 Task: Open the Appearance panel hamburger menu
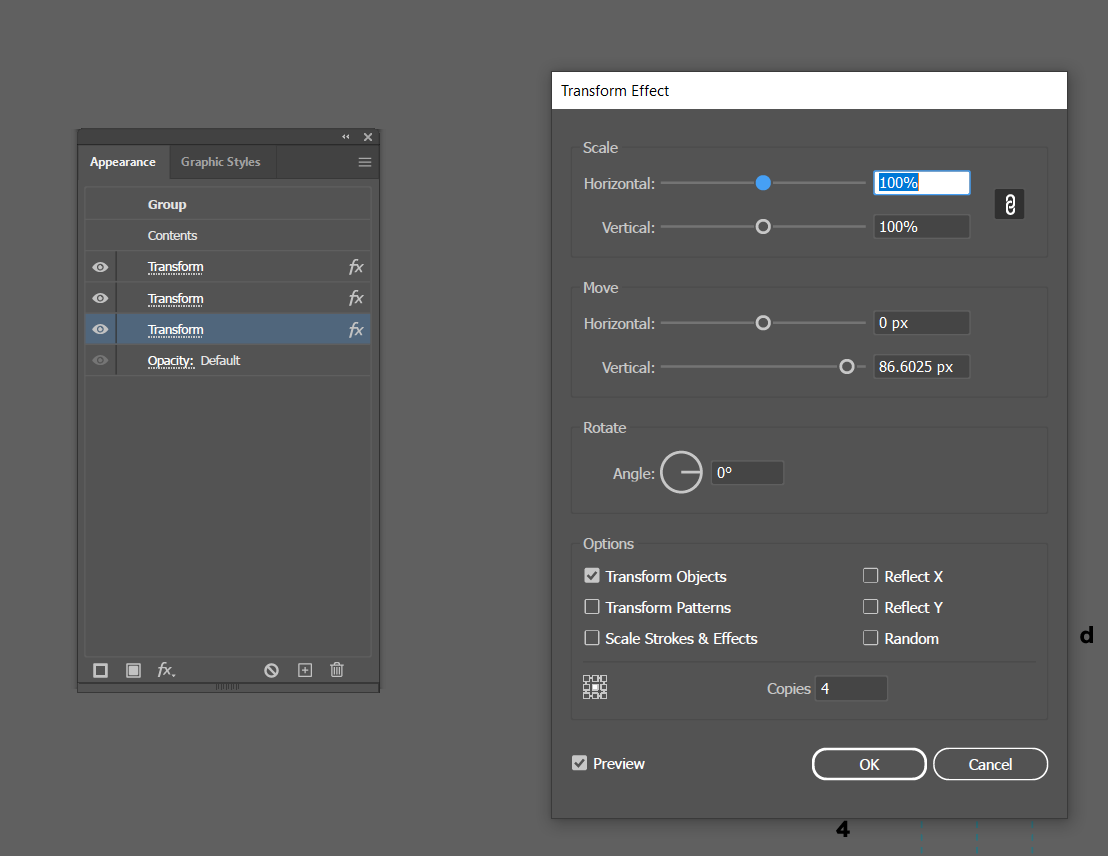(365, 162)
